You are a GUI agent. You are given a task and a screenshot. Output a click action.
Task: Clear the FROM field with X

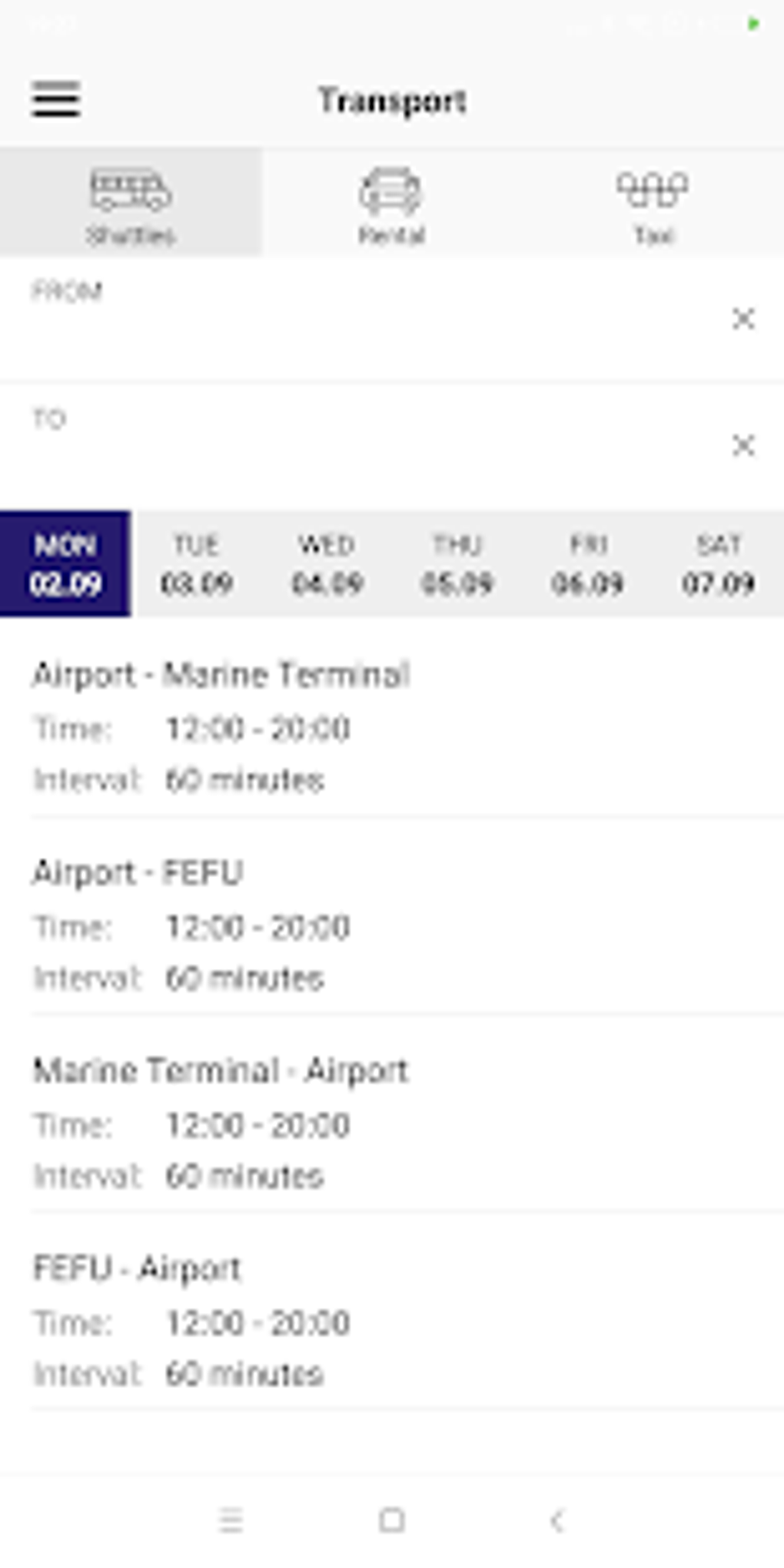(742, 318)
